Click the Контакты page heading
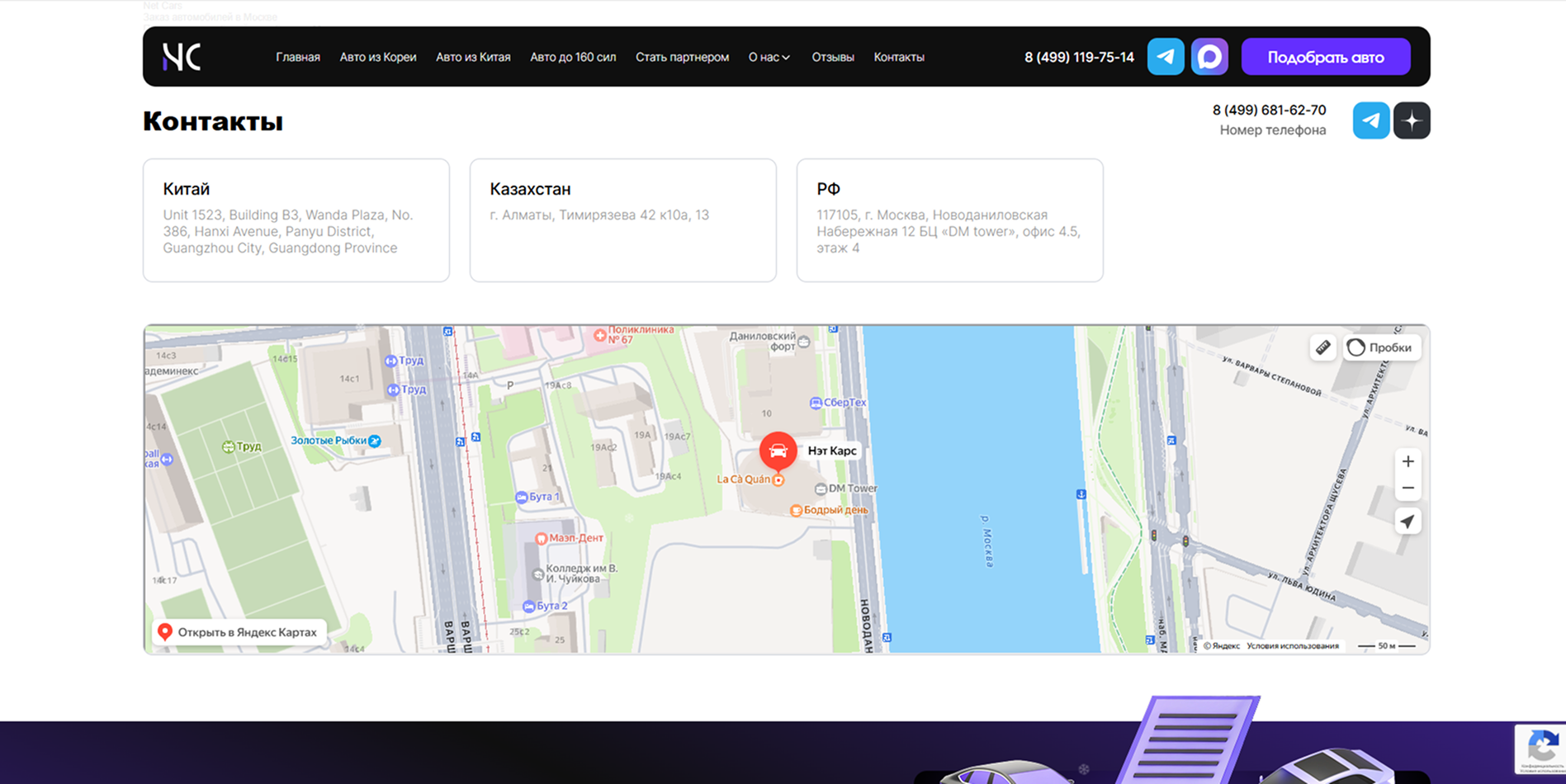The width and height of the screenshot is (1566, 784). pos(213,121)
